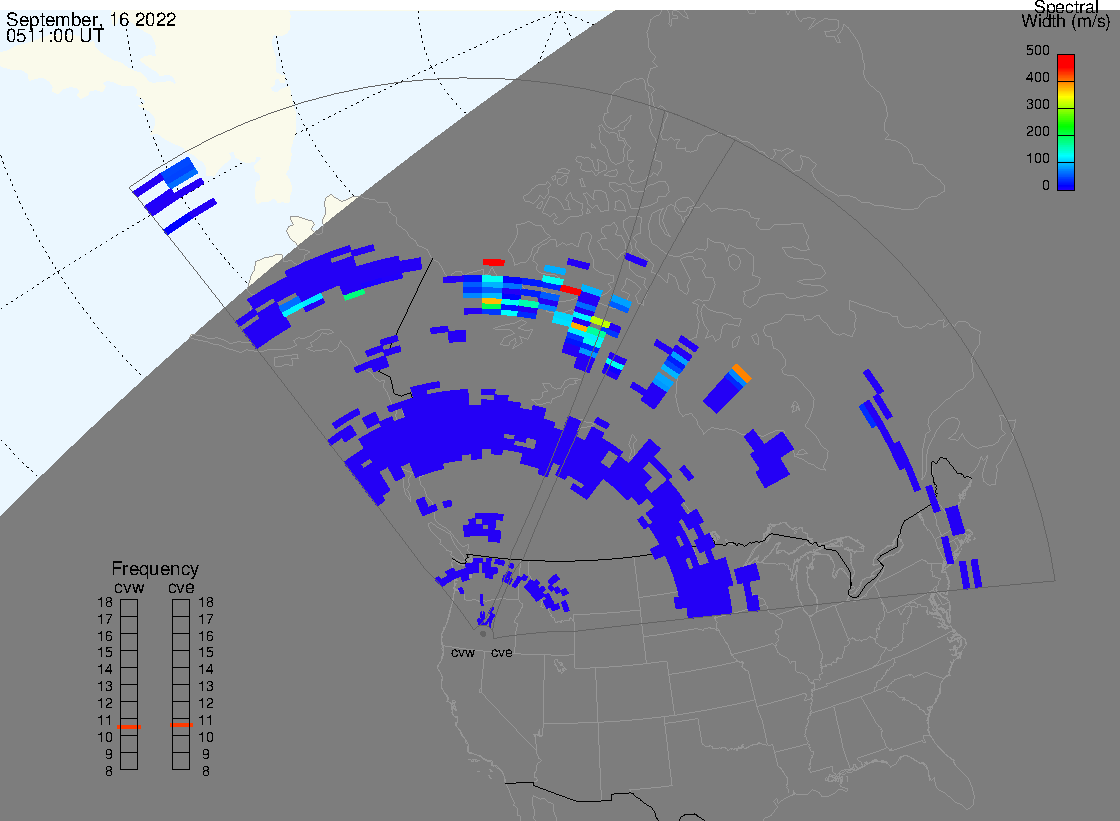
Task: Click the spectral width color bar
Action: click(1066, 122)
